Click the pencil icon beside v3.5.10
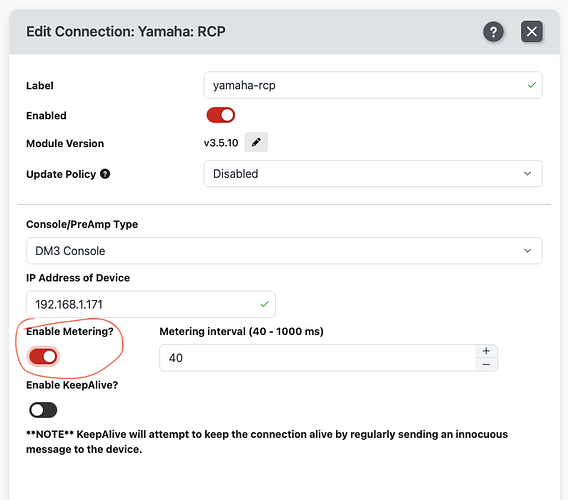 [256, 142]
